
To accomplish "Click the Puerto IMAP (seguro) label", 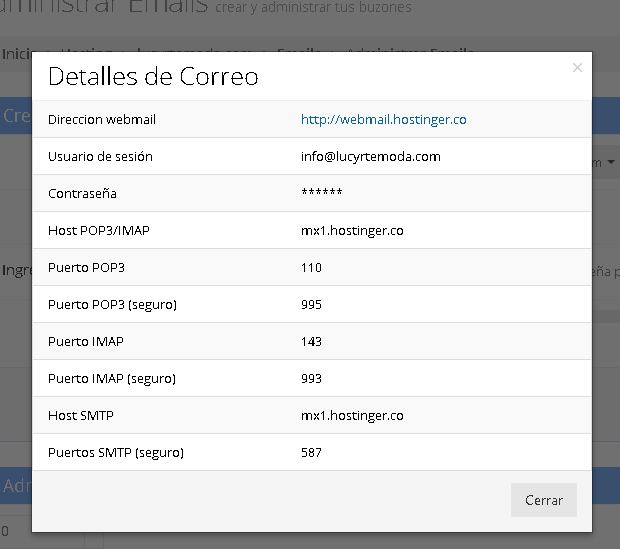I will (x=112, y=379).
